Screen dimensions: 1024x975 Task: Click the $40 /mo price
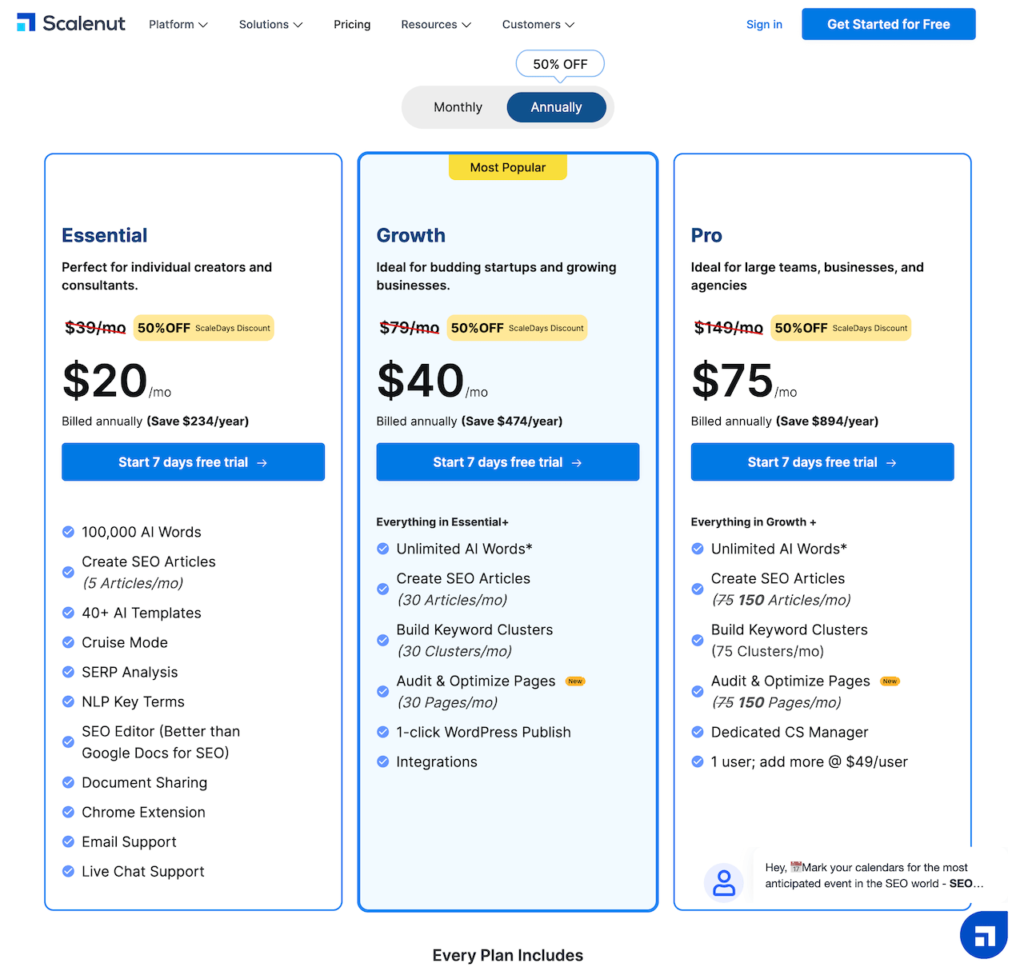(x=432, y=381)
